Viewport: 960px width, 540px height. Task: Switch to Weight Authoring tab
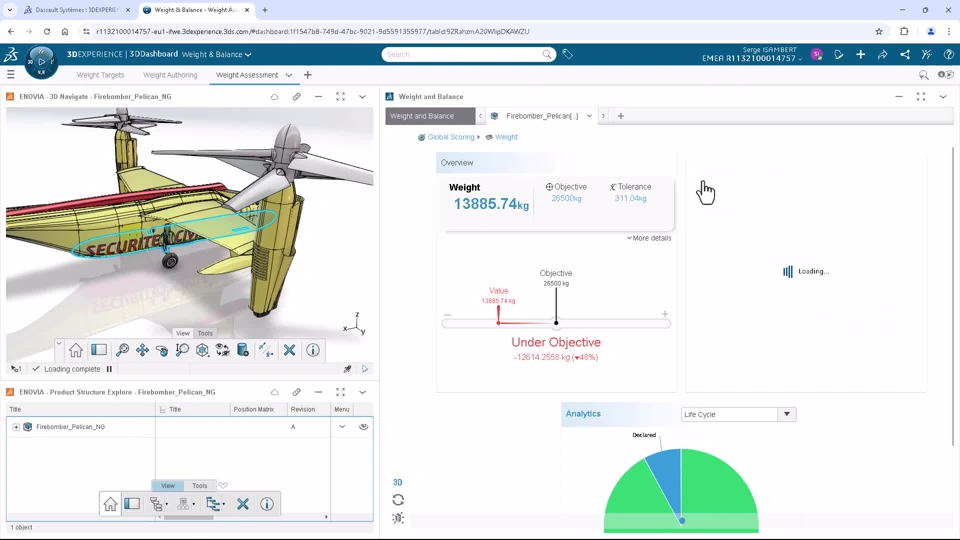170,75
